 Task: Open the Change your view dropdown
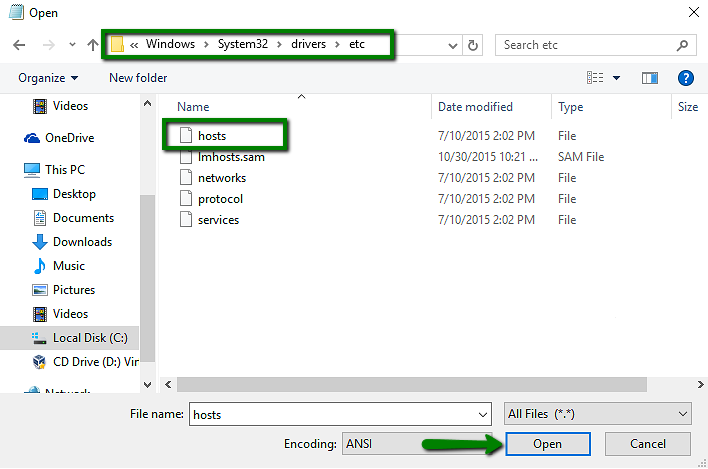[616, 78]
